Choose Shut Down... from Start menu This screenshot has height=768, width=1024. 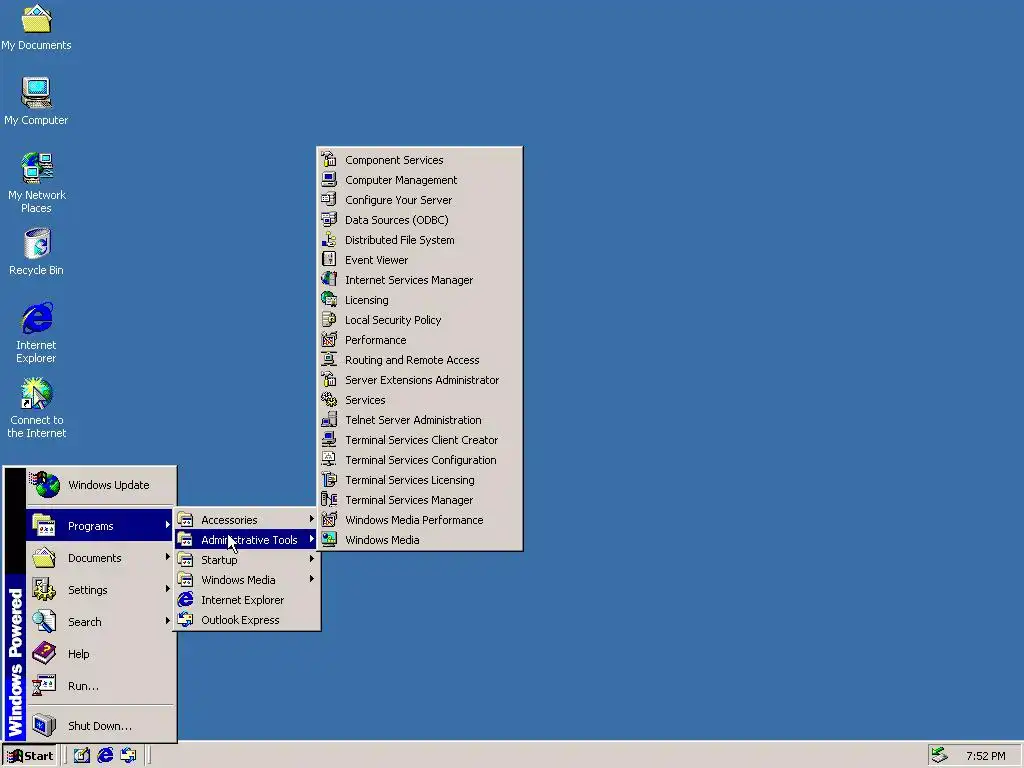pos(101,726)
